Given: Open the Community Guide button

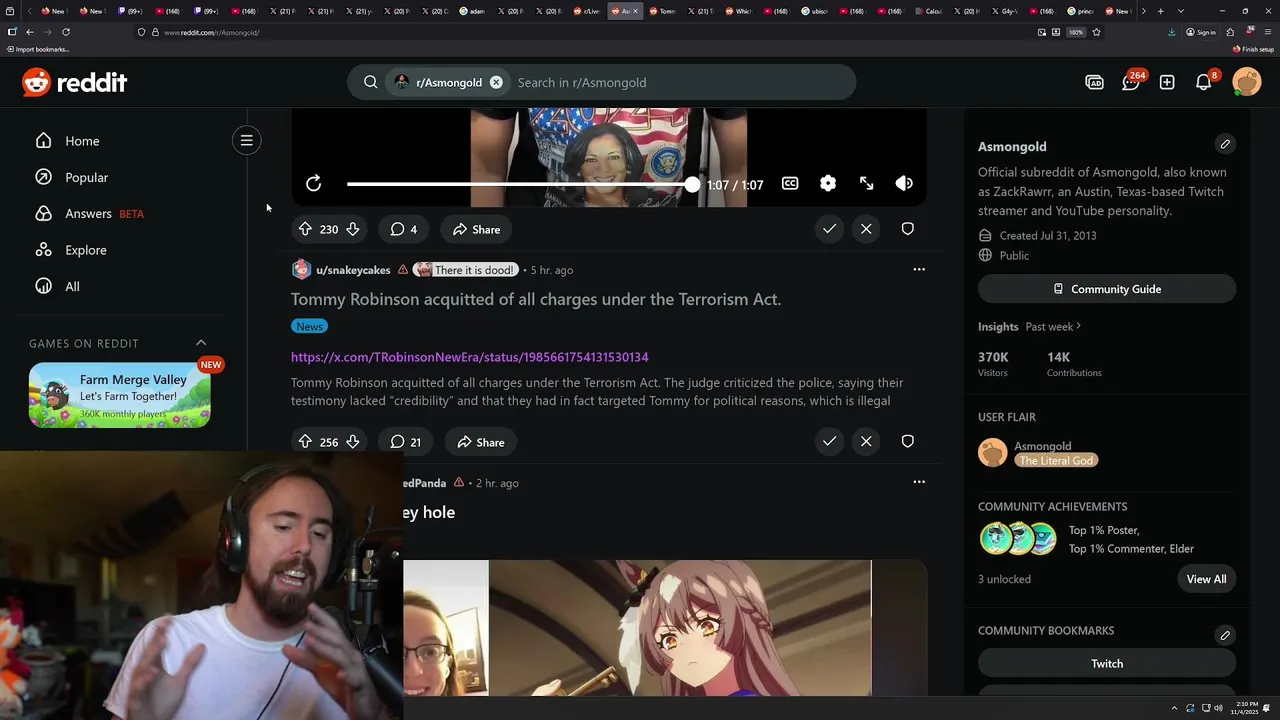Looking at the screenshot, I should click(1107, 289).
